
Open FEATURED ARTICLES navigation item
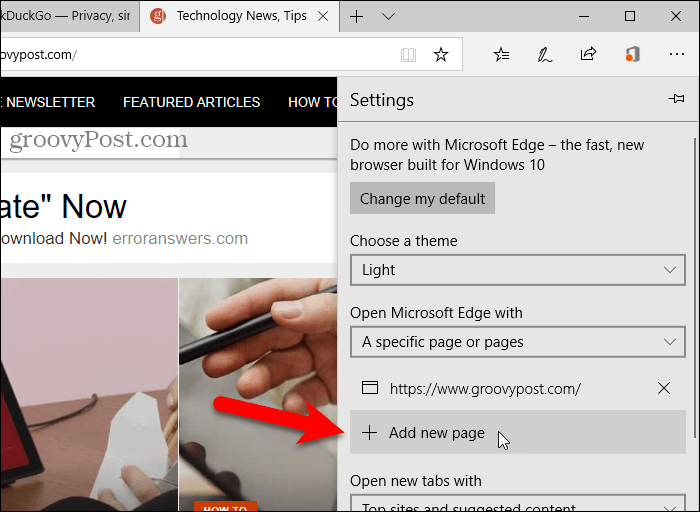[192, 102]
